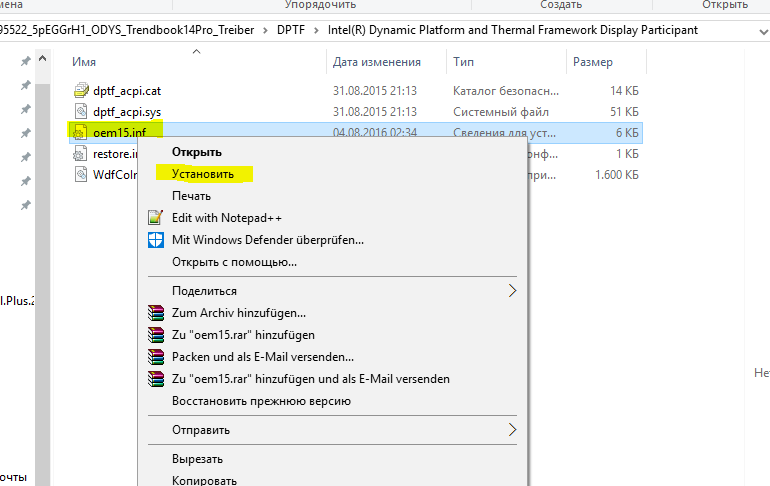Click the 51 КБ size cell
This screenshot has width=770, height=486.
pos(624,112)
